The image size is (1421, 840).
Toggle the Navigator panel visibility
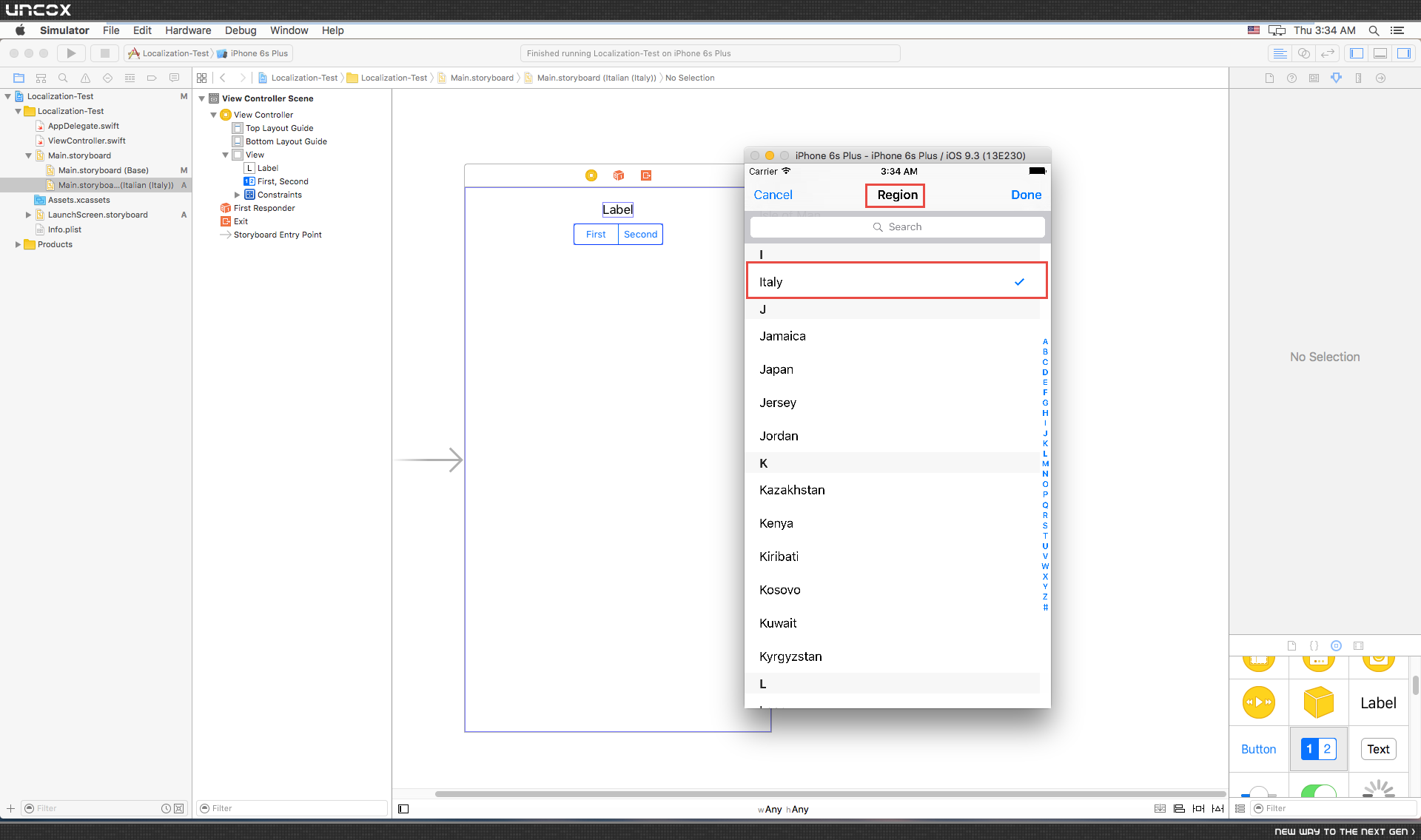tap(1357, 53)
